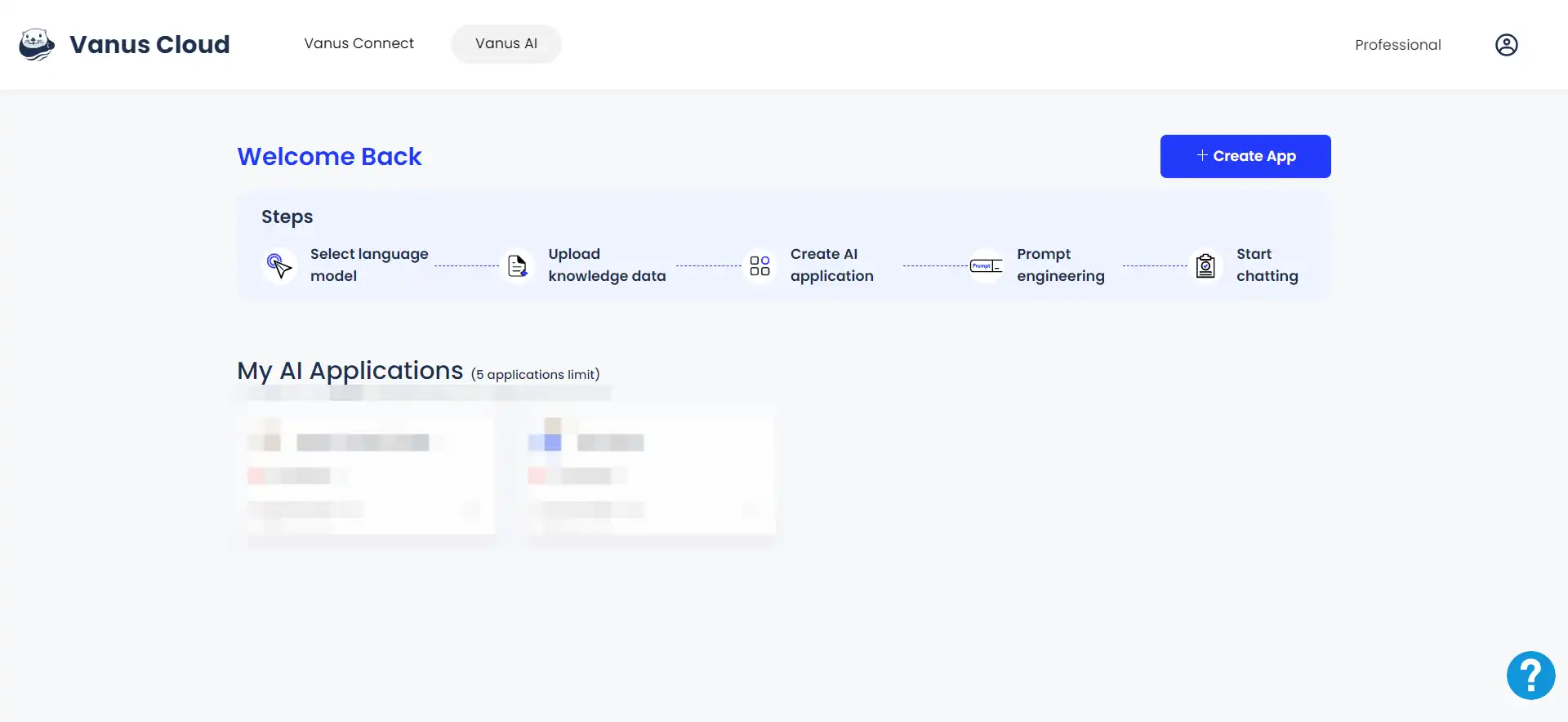This screenshot has height=722, width=1568.
Task: Click the 'Prompt engineering' step text
Action: coord(1061,265)
